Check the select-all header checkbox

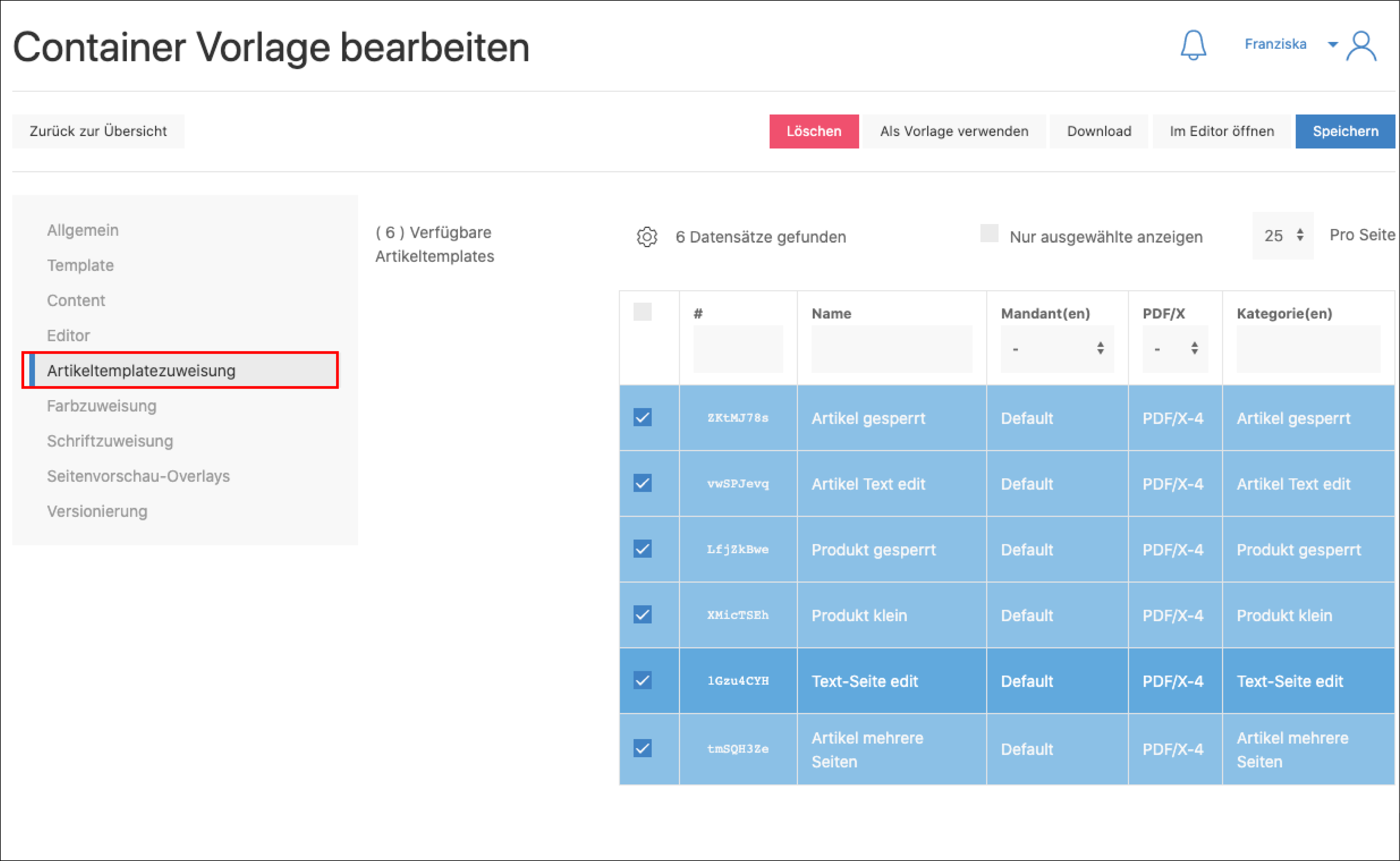[x=642, y=312]
